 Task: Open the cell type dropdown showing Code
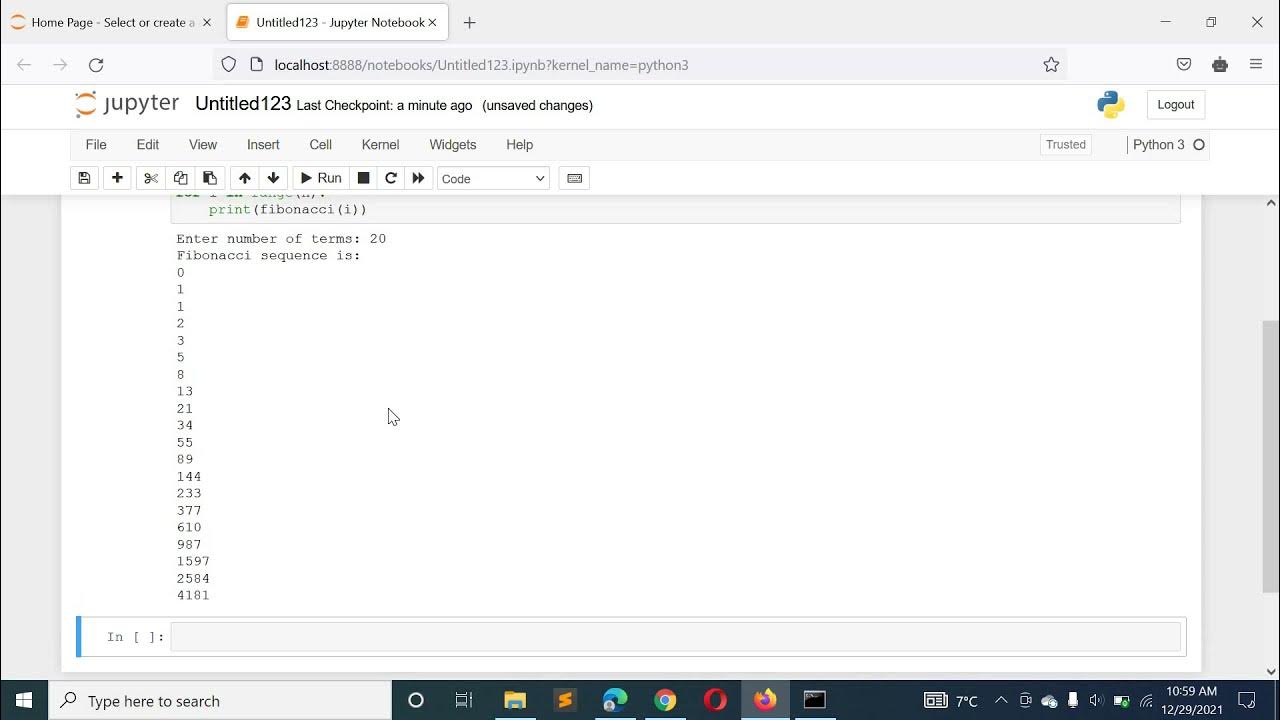[x=494, y=178]
